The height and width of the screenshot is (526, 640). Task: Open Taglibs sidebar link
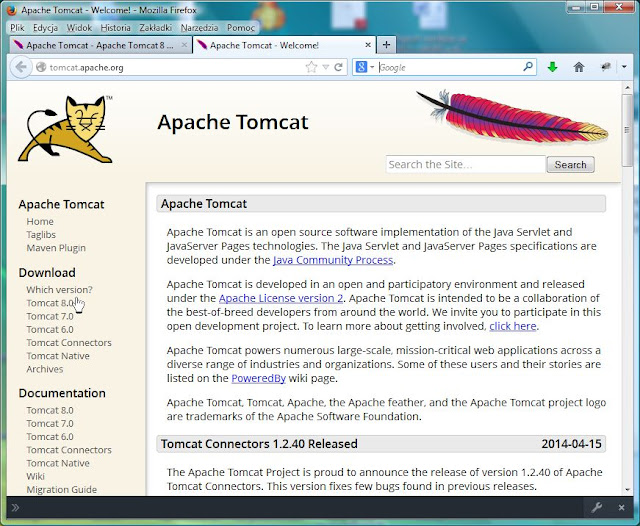point(41,235)
